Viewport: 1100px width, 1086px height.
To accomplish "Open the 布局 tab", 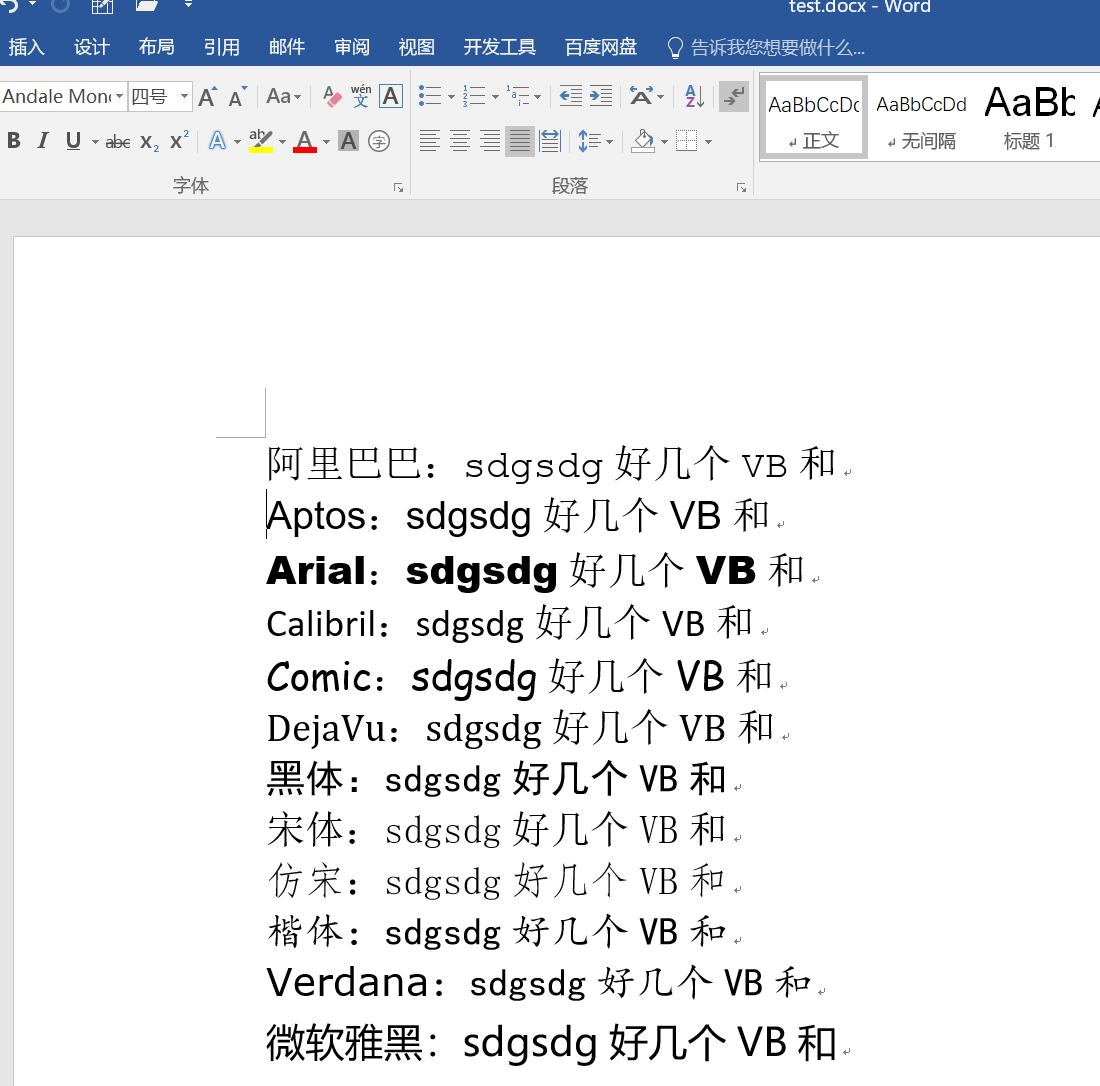I will 156,47.
